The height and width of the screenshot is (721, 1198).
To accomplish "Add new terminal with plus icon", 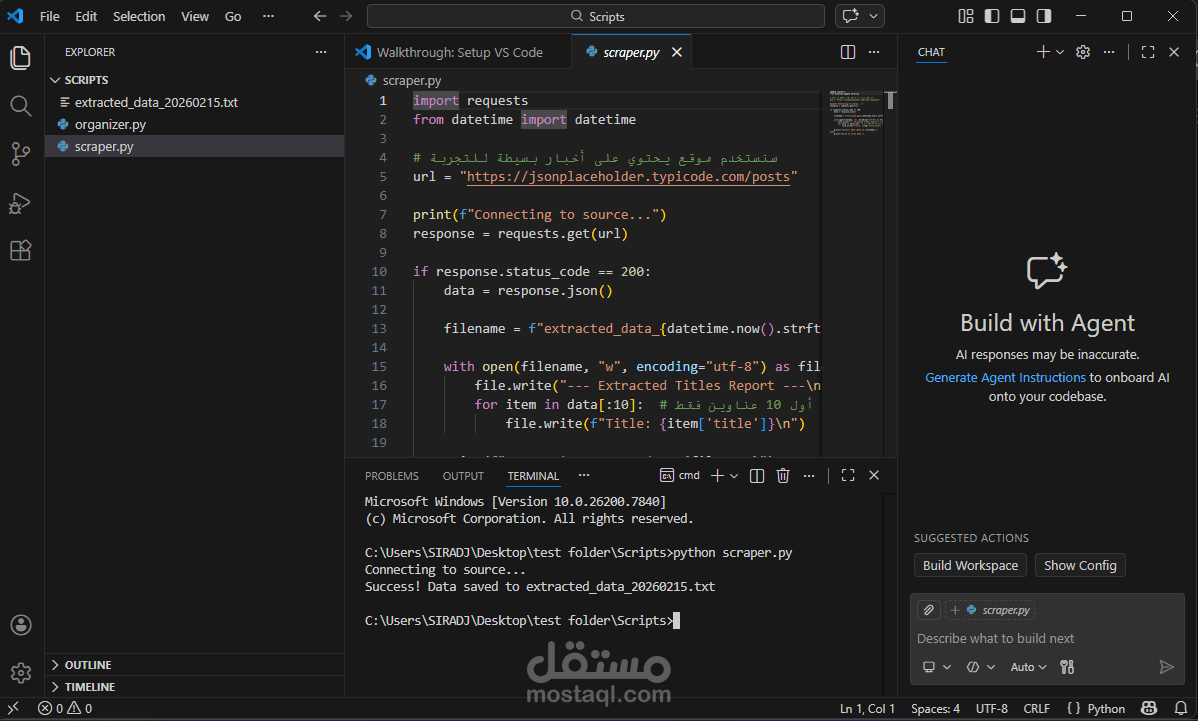I will click(717, 476).
